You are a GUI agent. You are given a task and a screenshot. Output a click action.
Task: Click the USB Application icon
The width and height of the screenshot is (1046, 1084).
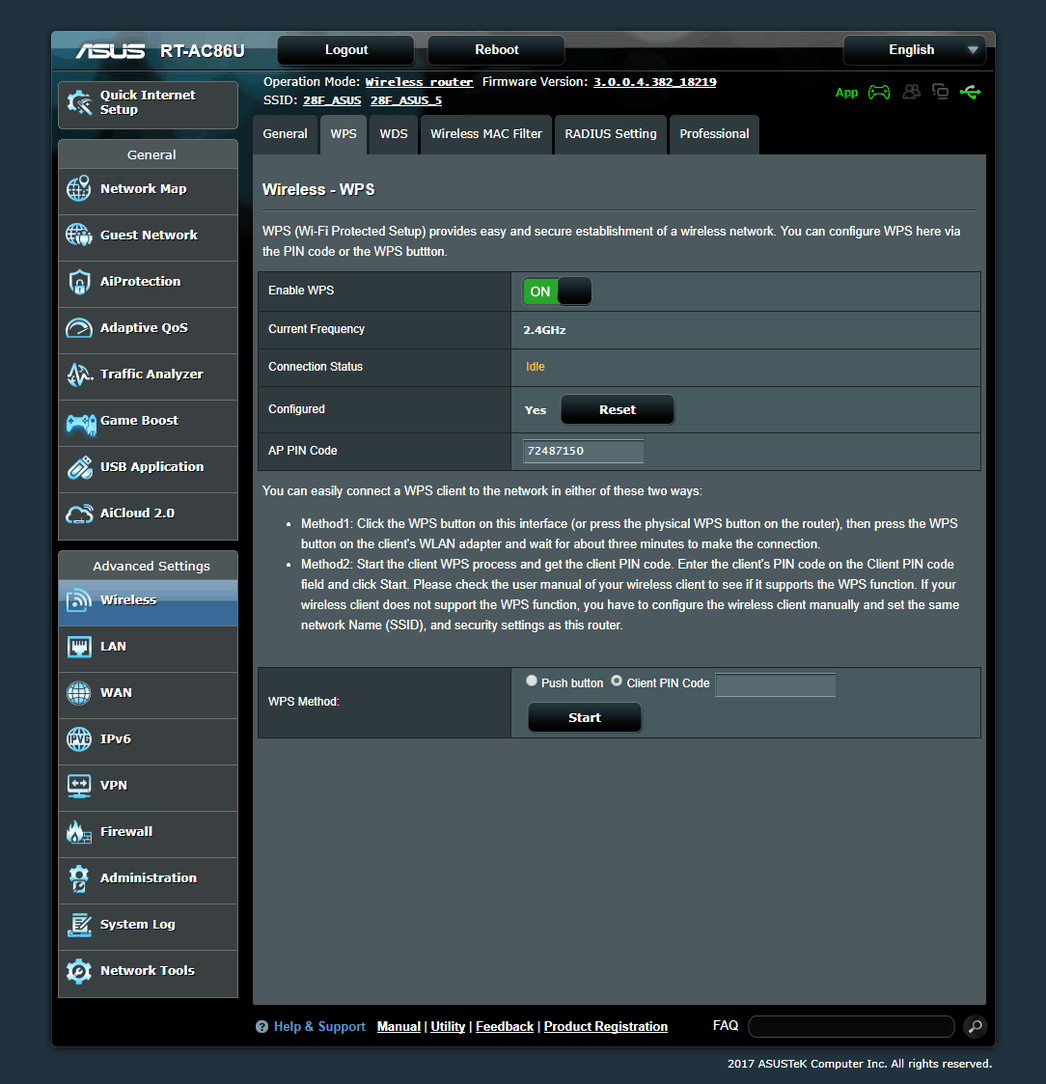point(80,467)
